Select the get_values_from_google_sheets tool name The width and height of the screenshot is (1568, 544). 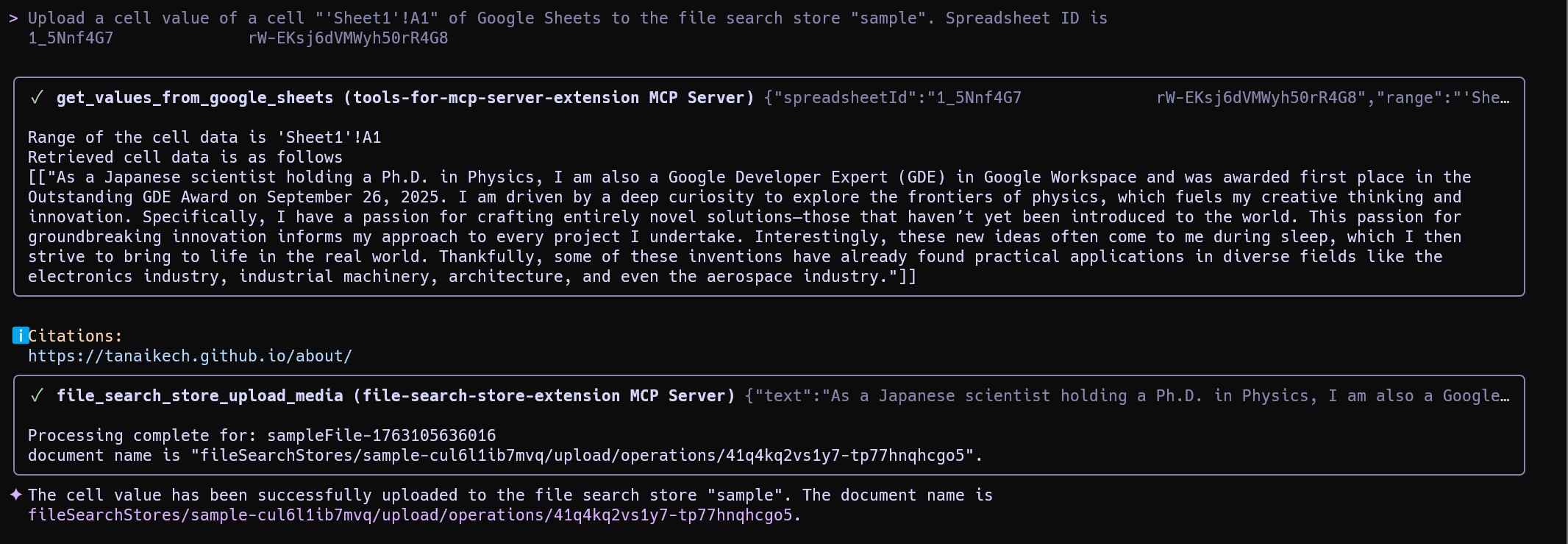tap(194, 98)
